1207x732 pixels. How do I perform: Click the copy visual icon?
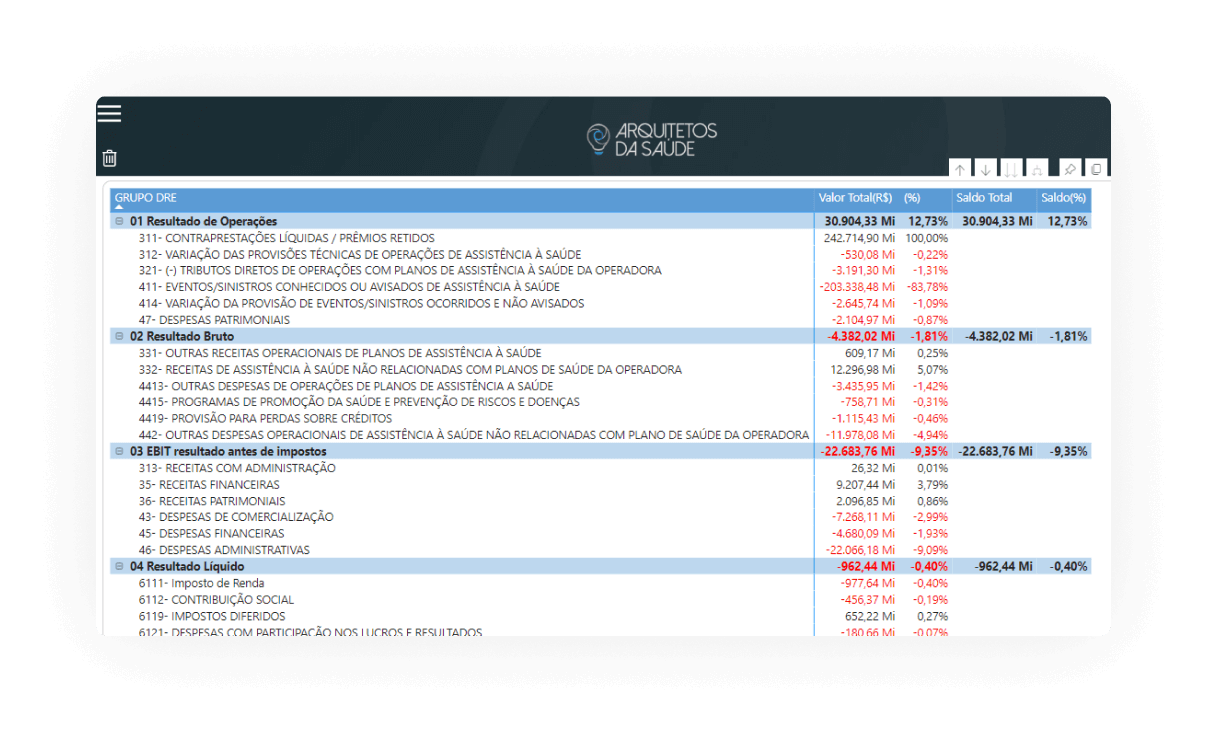point(1095,170)
